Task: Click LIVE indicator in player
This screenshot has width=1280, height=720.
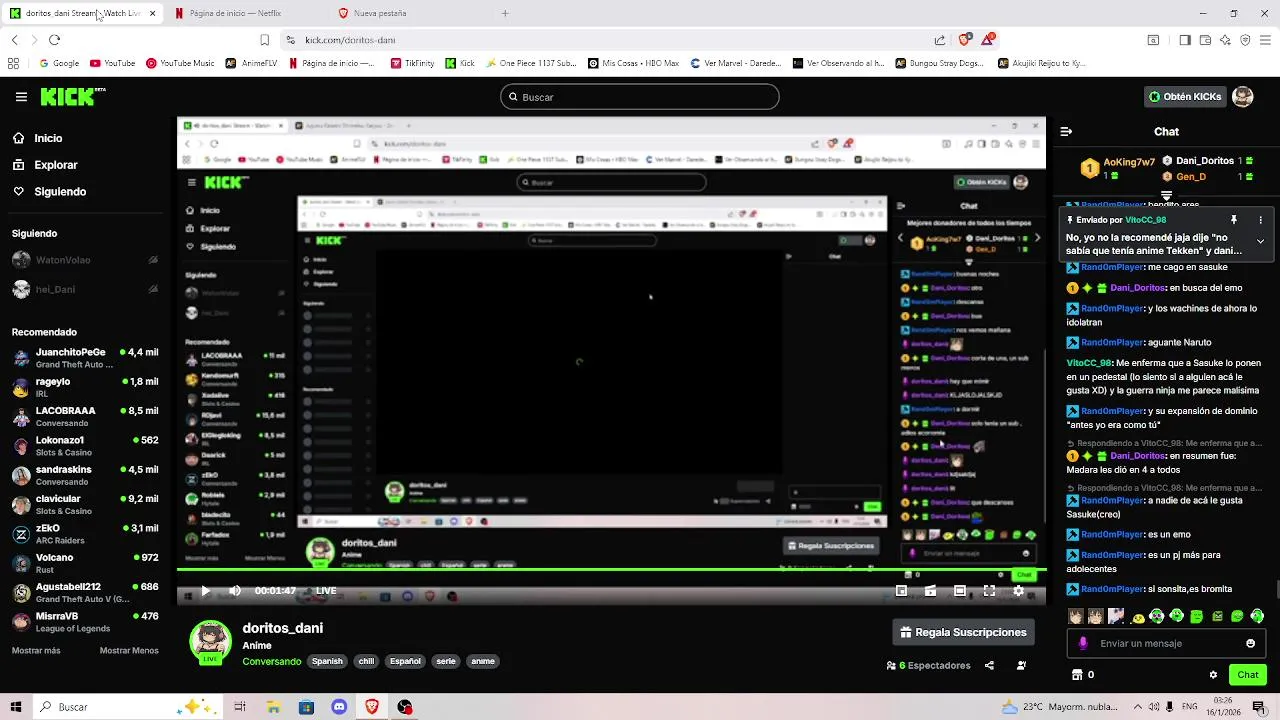Action: point(326,591)
